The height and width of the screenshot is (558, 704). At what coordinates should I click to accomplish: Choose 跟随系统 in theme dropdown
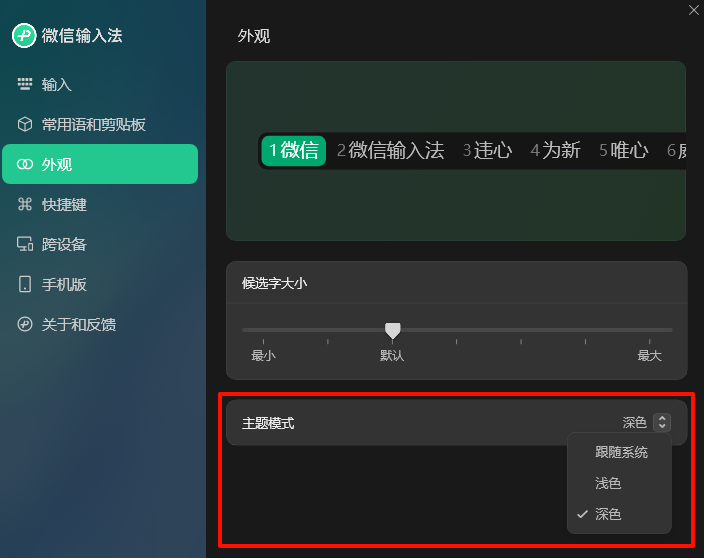[x=619, y=452]
